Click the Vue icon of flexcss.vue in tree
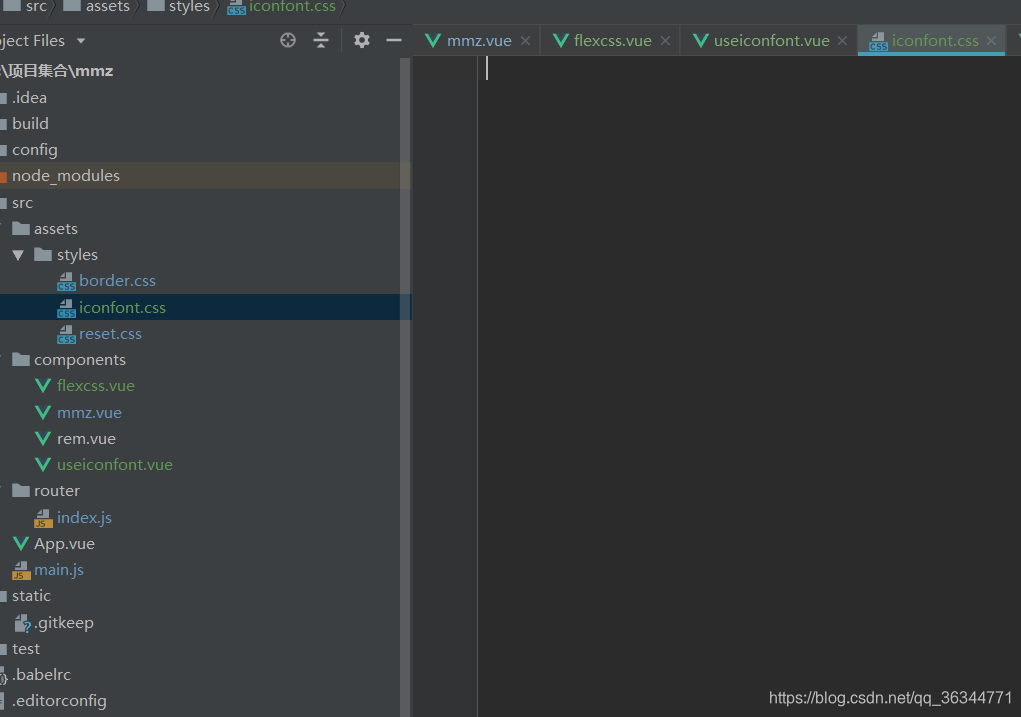1021x717 pixels. pos(43,386)
